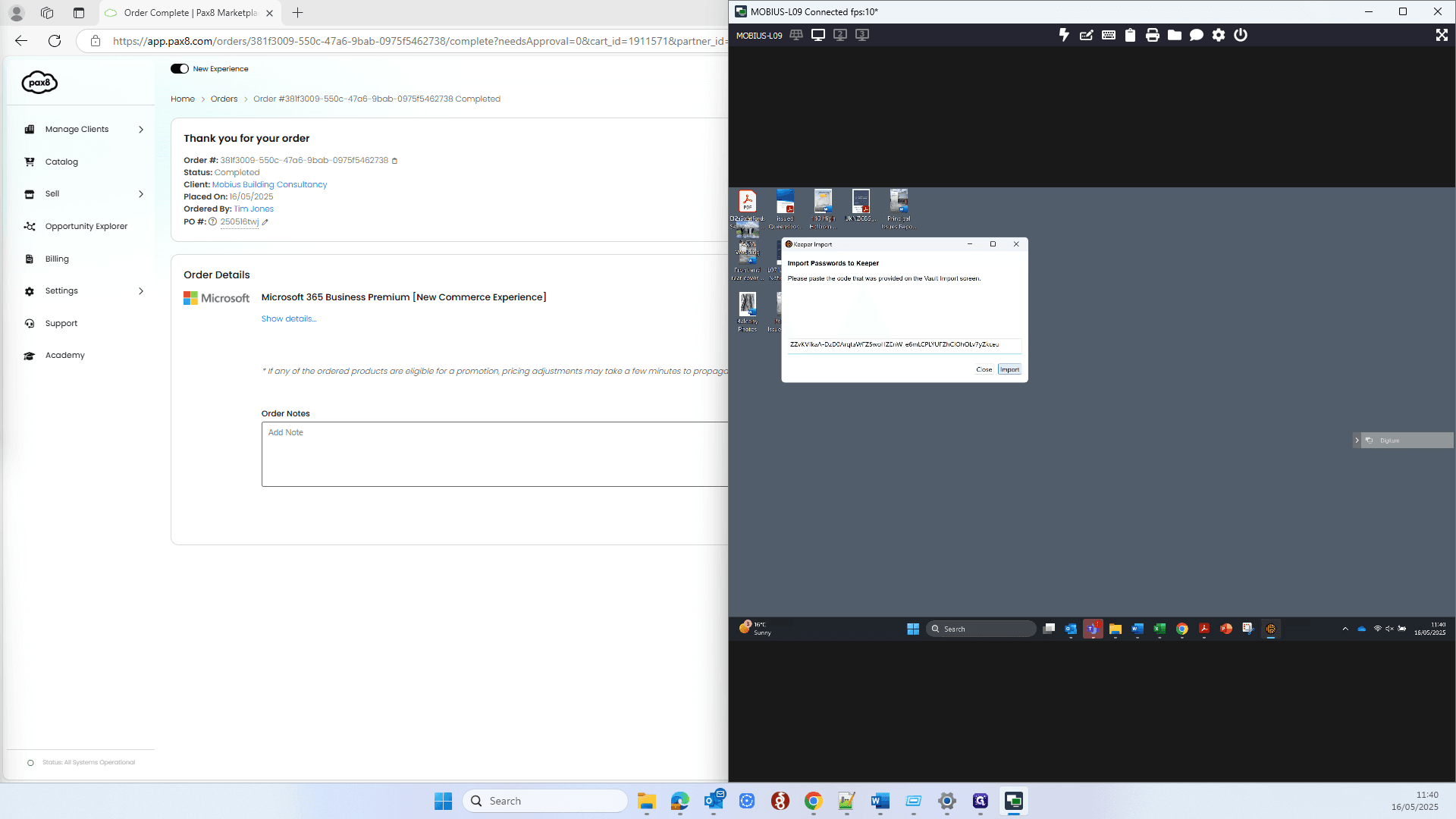Click Show details link
The height and width of the screenshot is (819, 1456).
[289, 319]
